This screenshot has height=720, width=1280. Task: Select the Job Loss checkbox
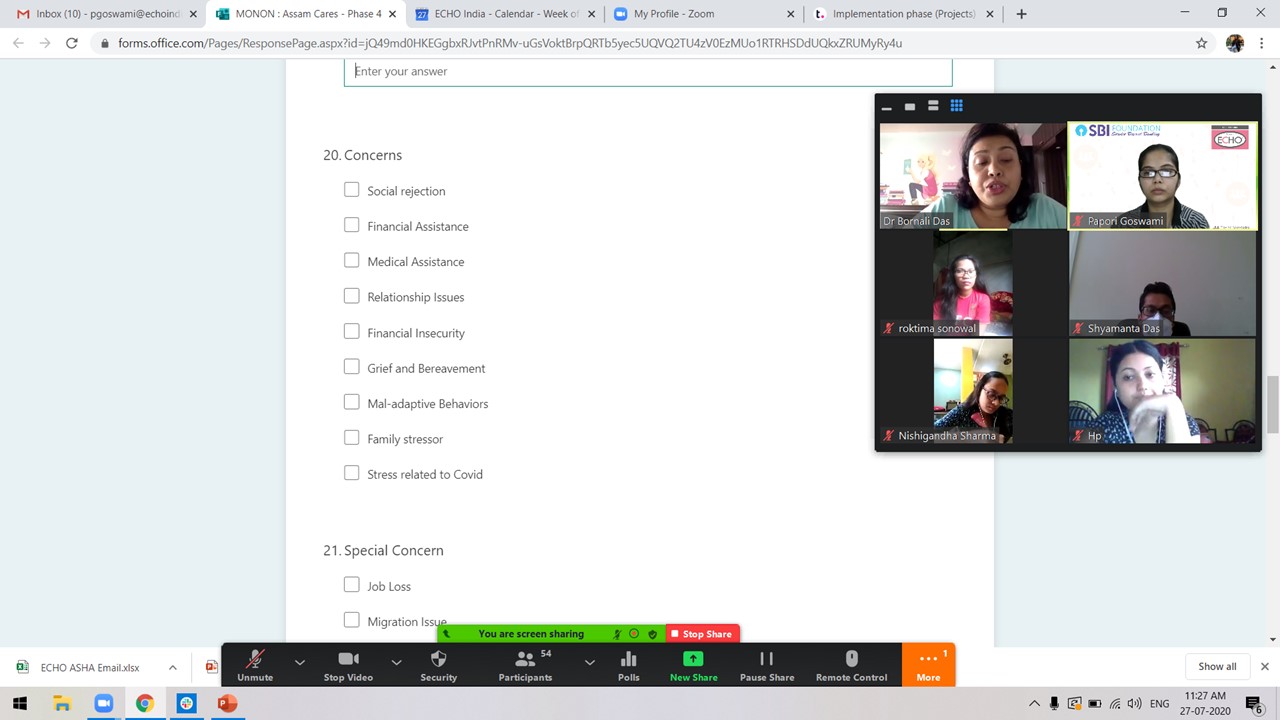[351, 585]
